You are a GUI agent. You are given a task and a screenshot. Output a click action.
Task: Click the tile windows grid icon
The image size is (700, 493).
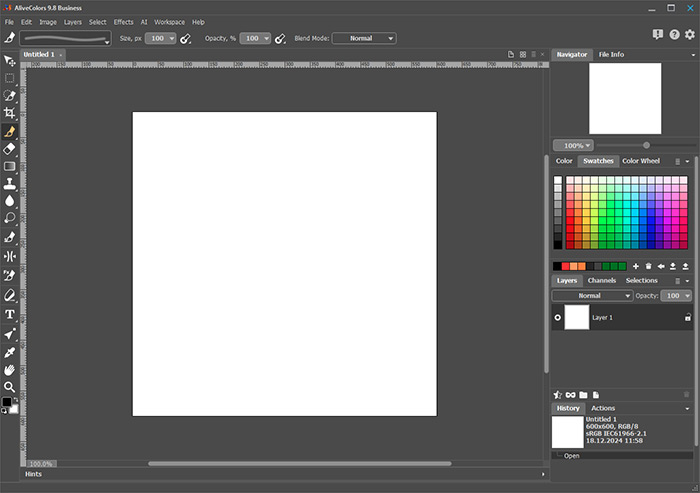pyautogui.click(x=523, y=54)
